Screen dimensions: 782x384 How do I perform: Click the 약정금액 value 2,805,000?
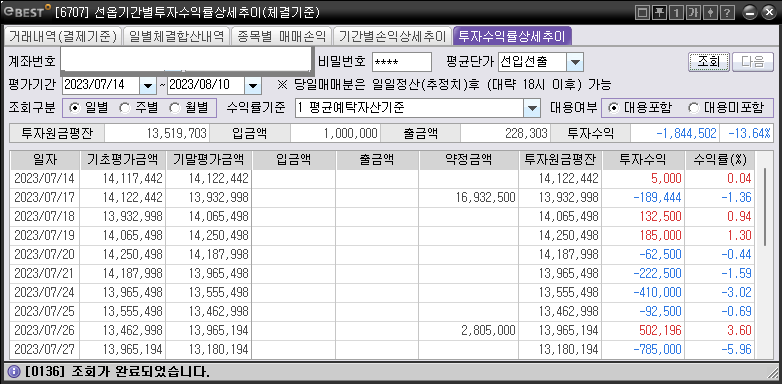click(489, 331)
